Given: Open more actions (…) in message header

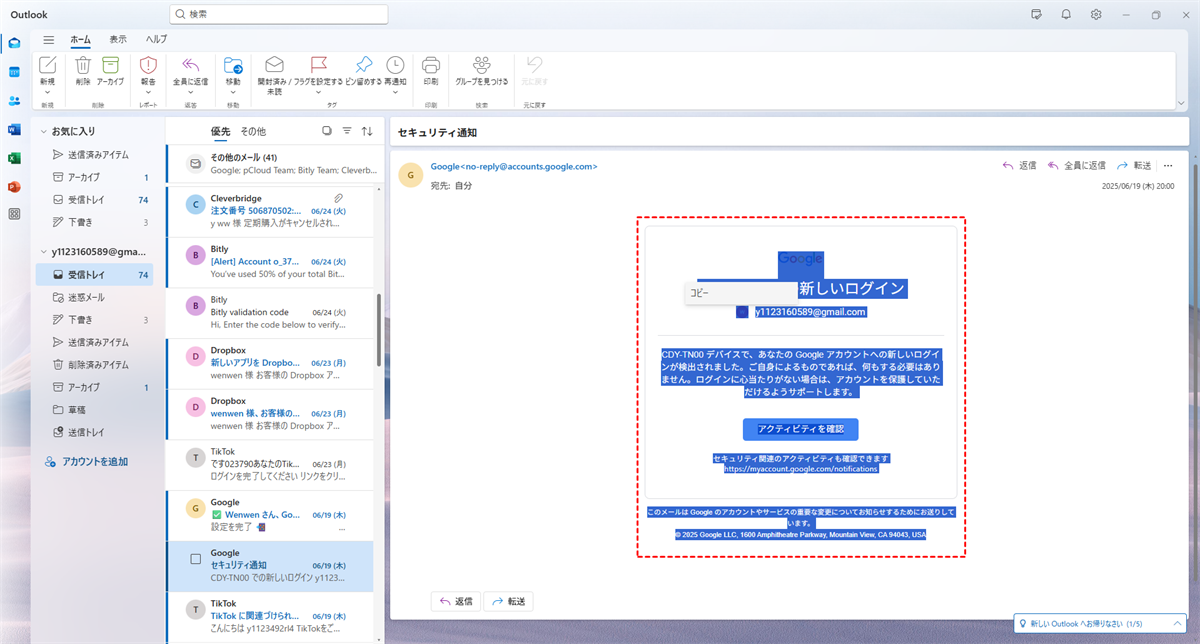Looking at the screenshot, I should coord(1167,165).
